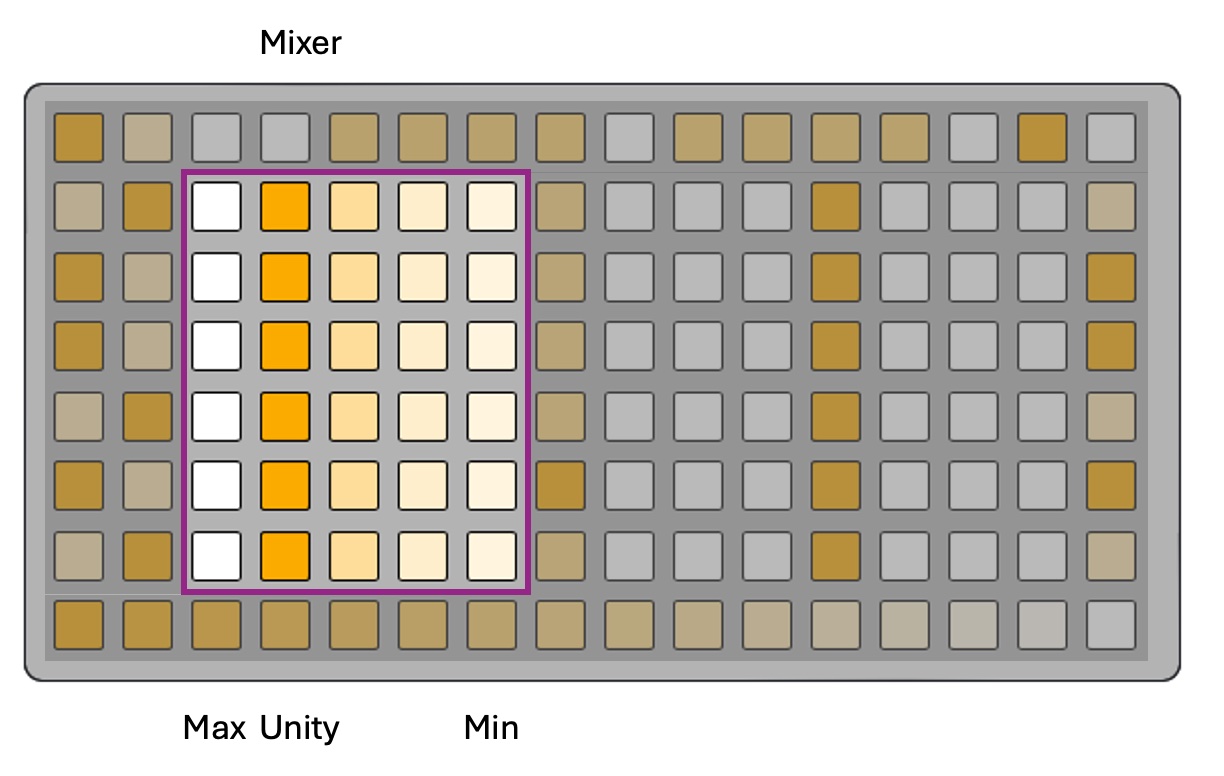Tap the orange Unity pad in third mixer row

(286, 346)
